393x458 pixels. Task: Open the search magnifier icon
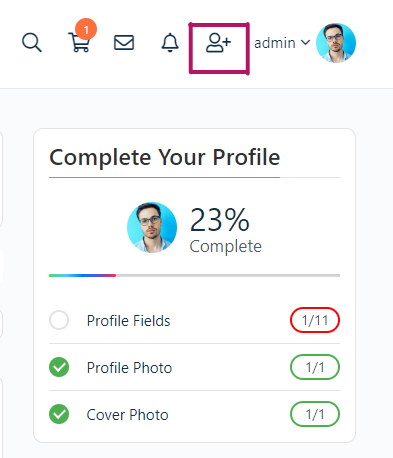point(32,42)
